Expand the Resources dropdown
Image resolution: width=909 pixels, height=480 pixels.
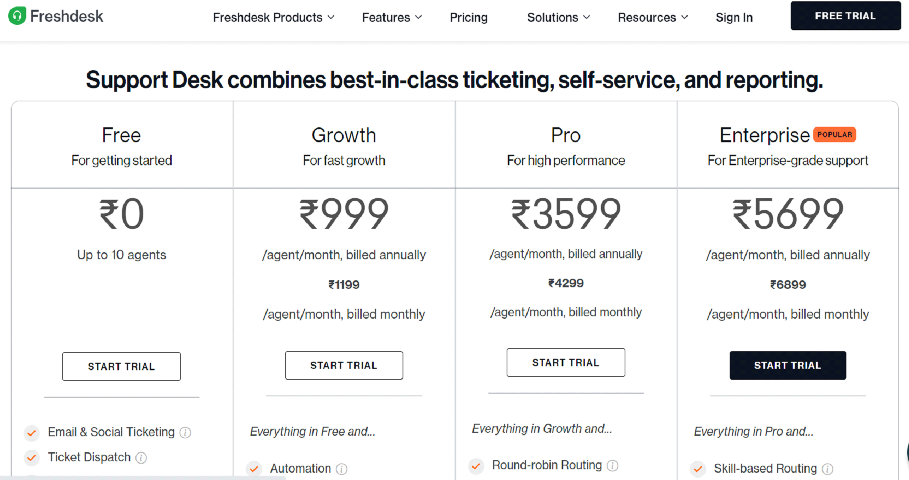653,17
